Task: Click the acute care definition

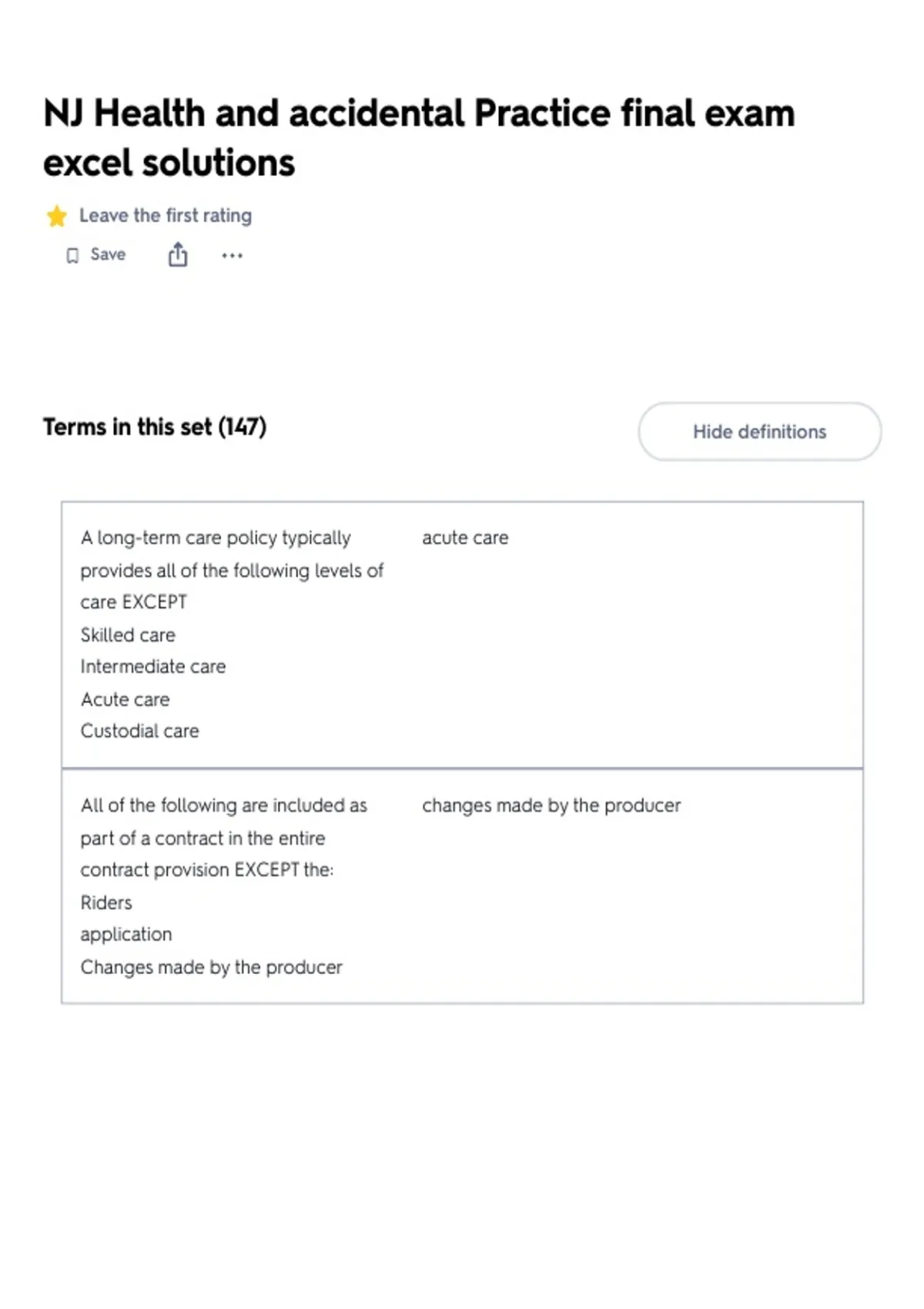Action: (x=465, y=537)
